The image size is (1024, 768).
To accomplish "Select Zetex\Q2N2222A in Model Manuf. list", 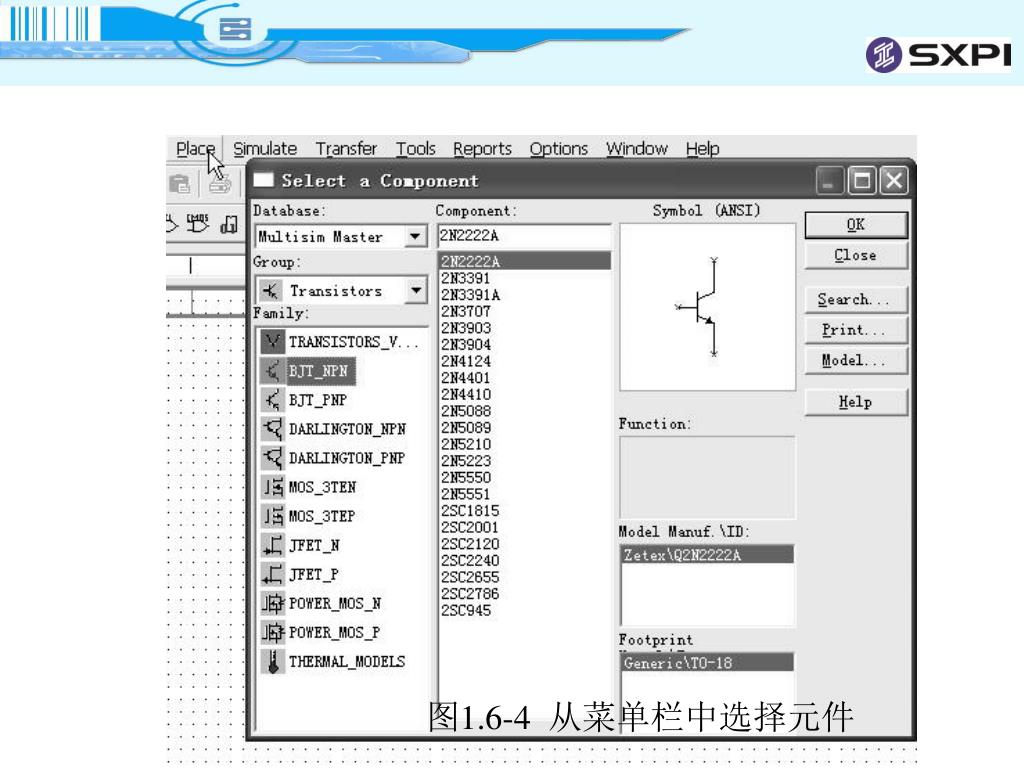I will (x=707, y=555).
